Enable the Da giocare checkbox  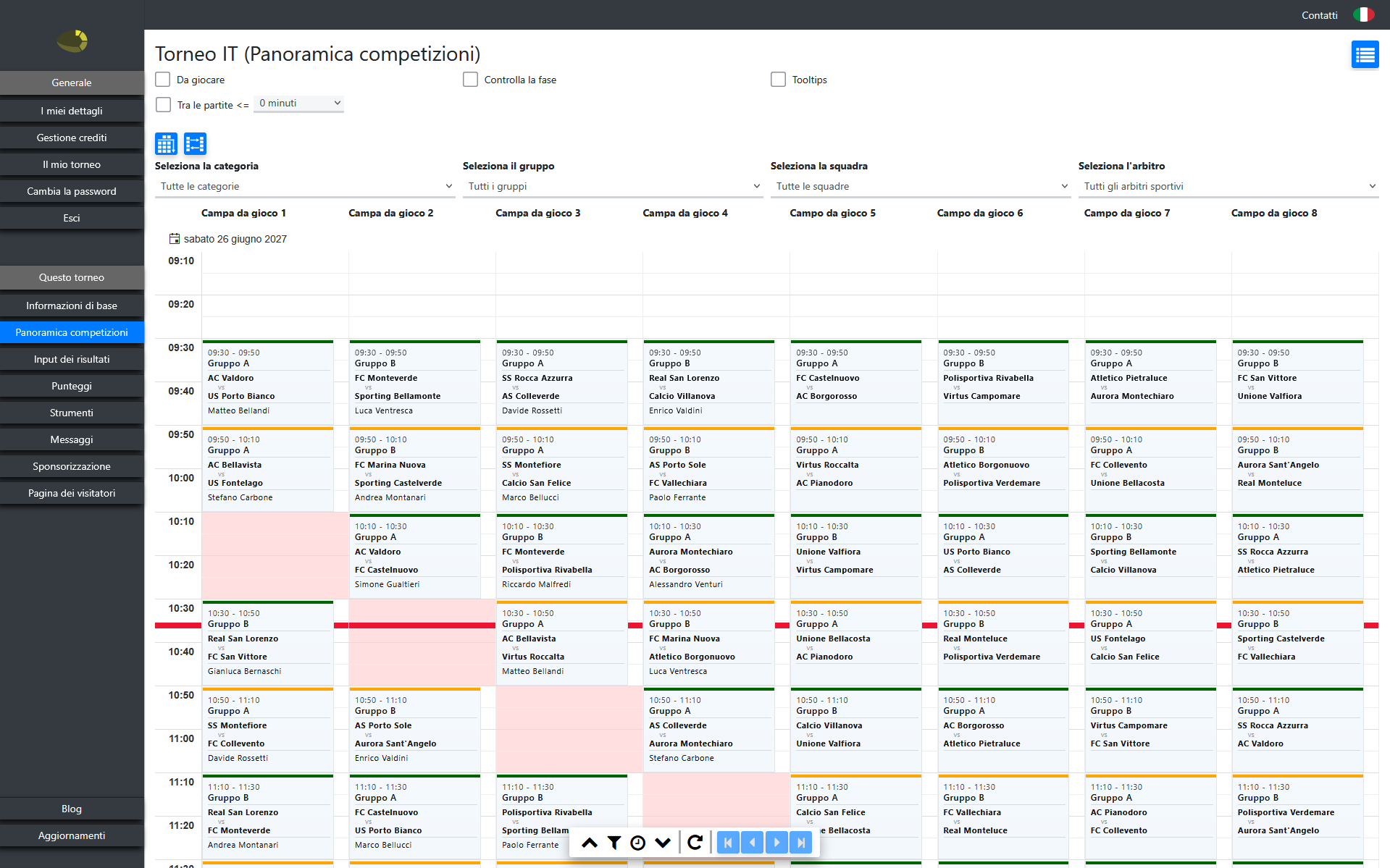tap(163, 80)
